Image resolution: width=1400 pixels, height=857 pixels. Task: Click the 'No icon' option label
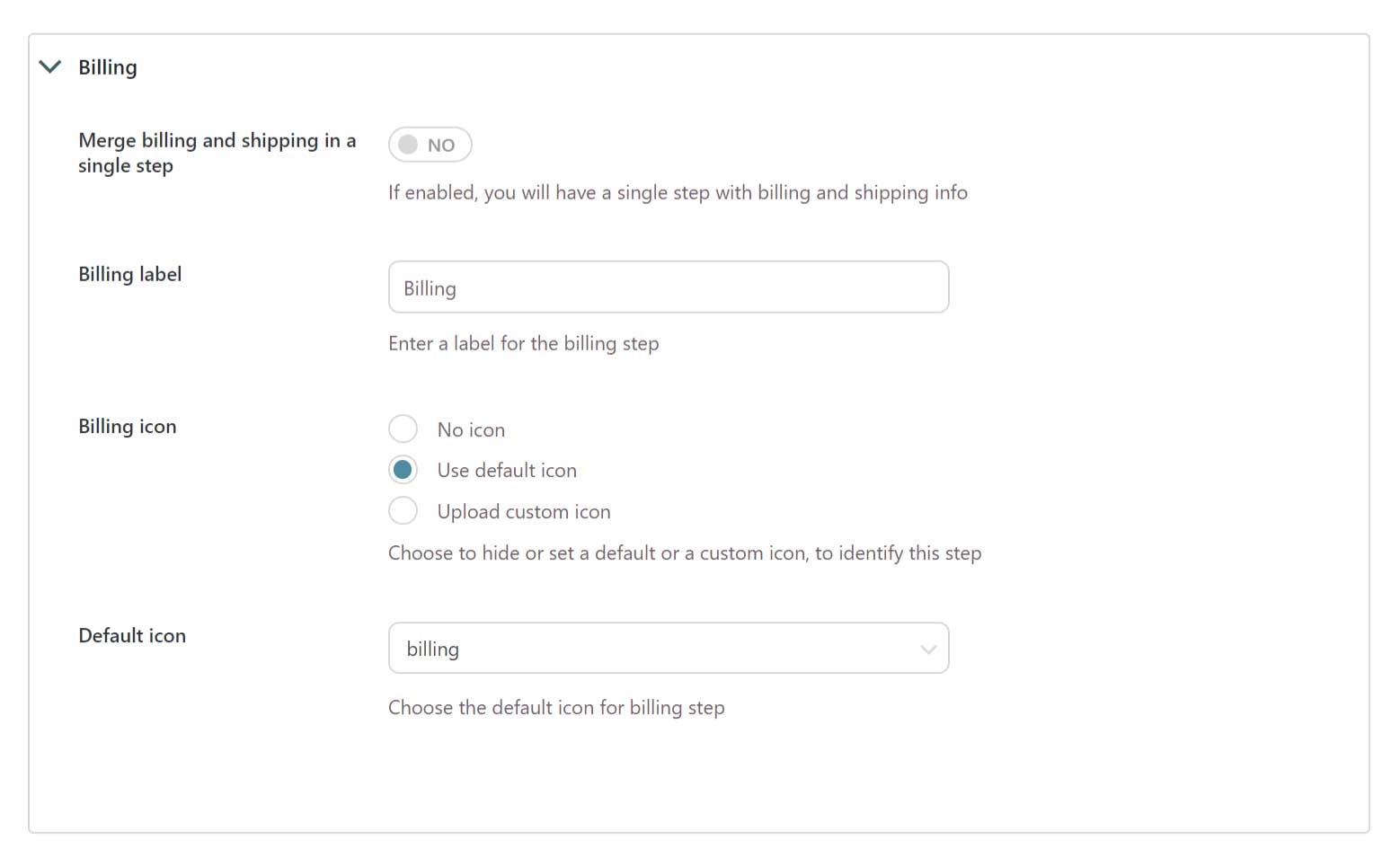coord(471,430)
